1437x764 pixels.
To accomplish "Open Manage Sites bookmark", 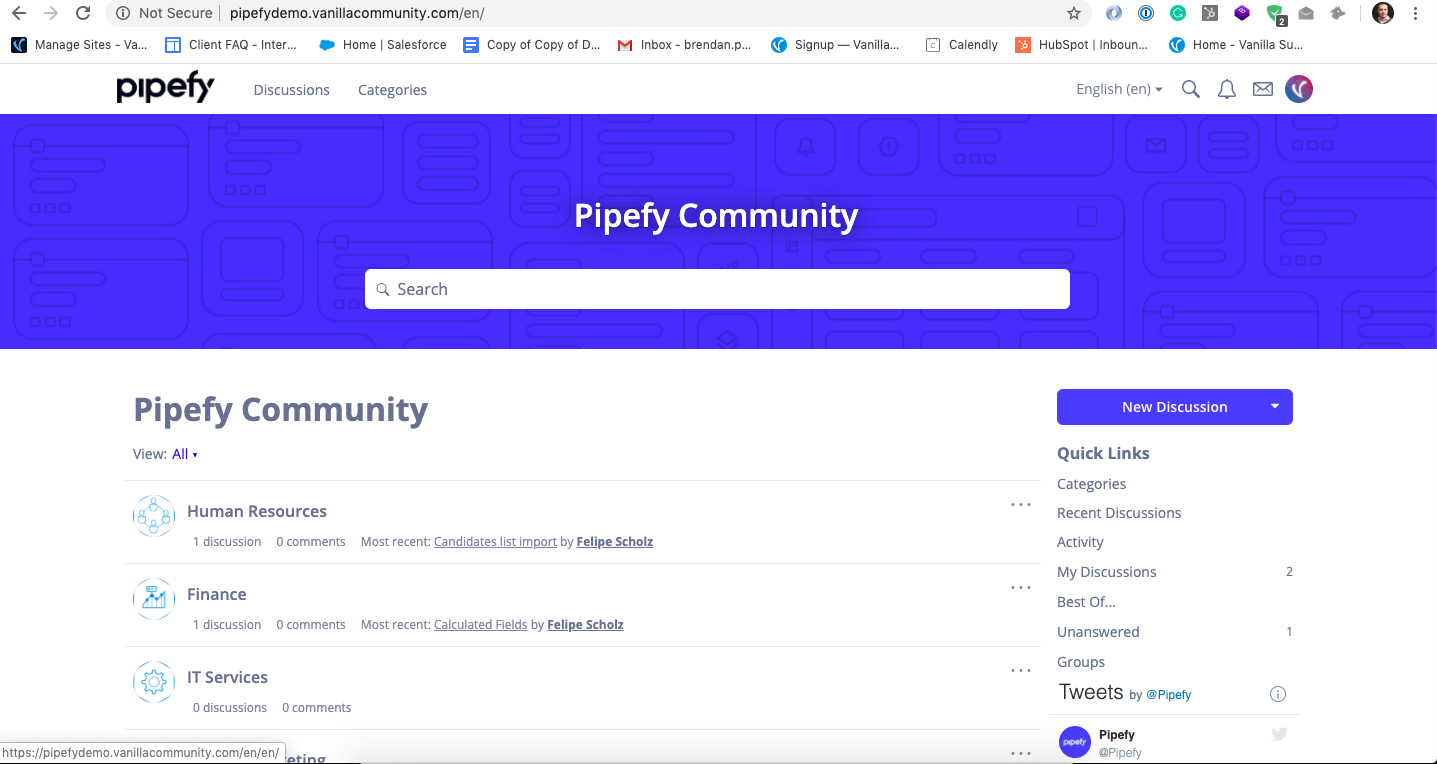I will (79, 45).
